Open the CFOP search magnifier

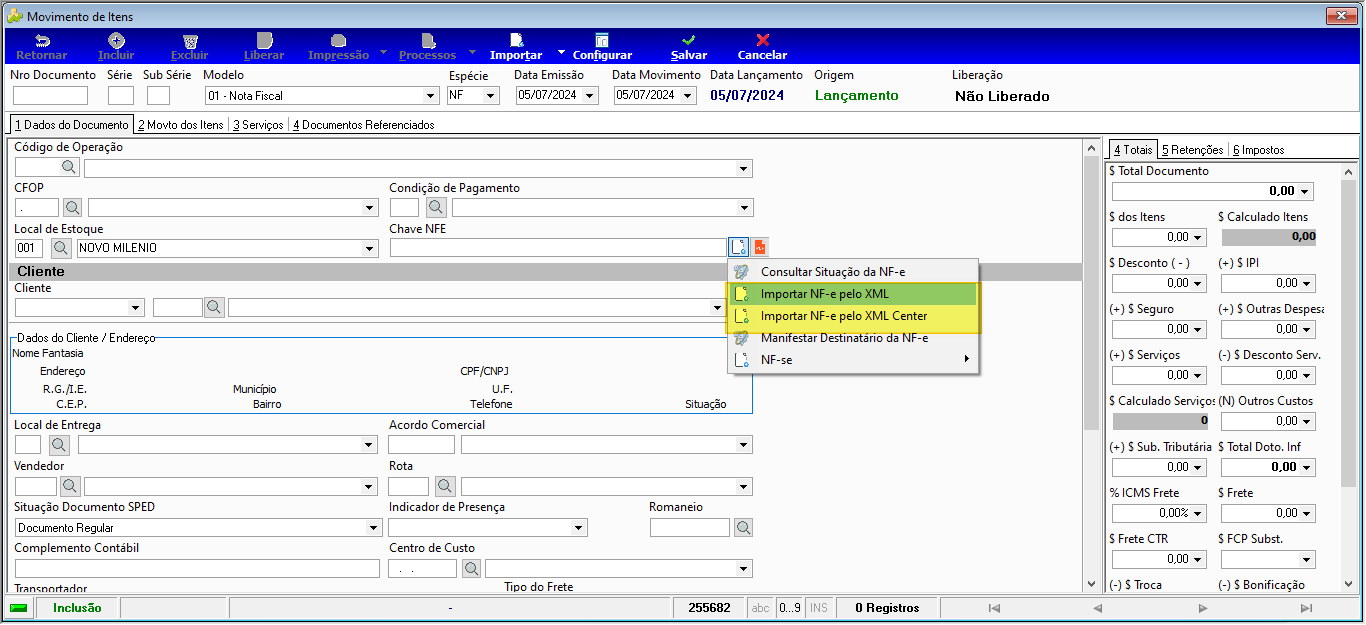click(73, 207)
